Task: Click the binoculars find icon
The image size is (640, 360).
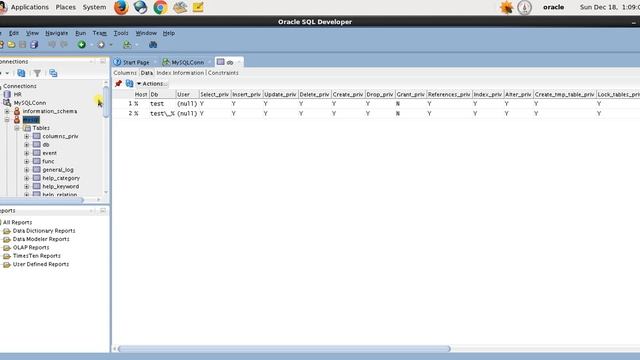Action: click(153, 44)
